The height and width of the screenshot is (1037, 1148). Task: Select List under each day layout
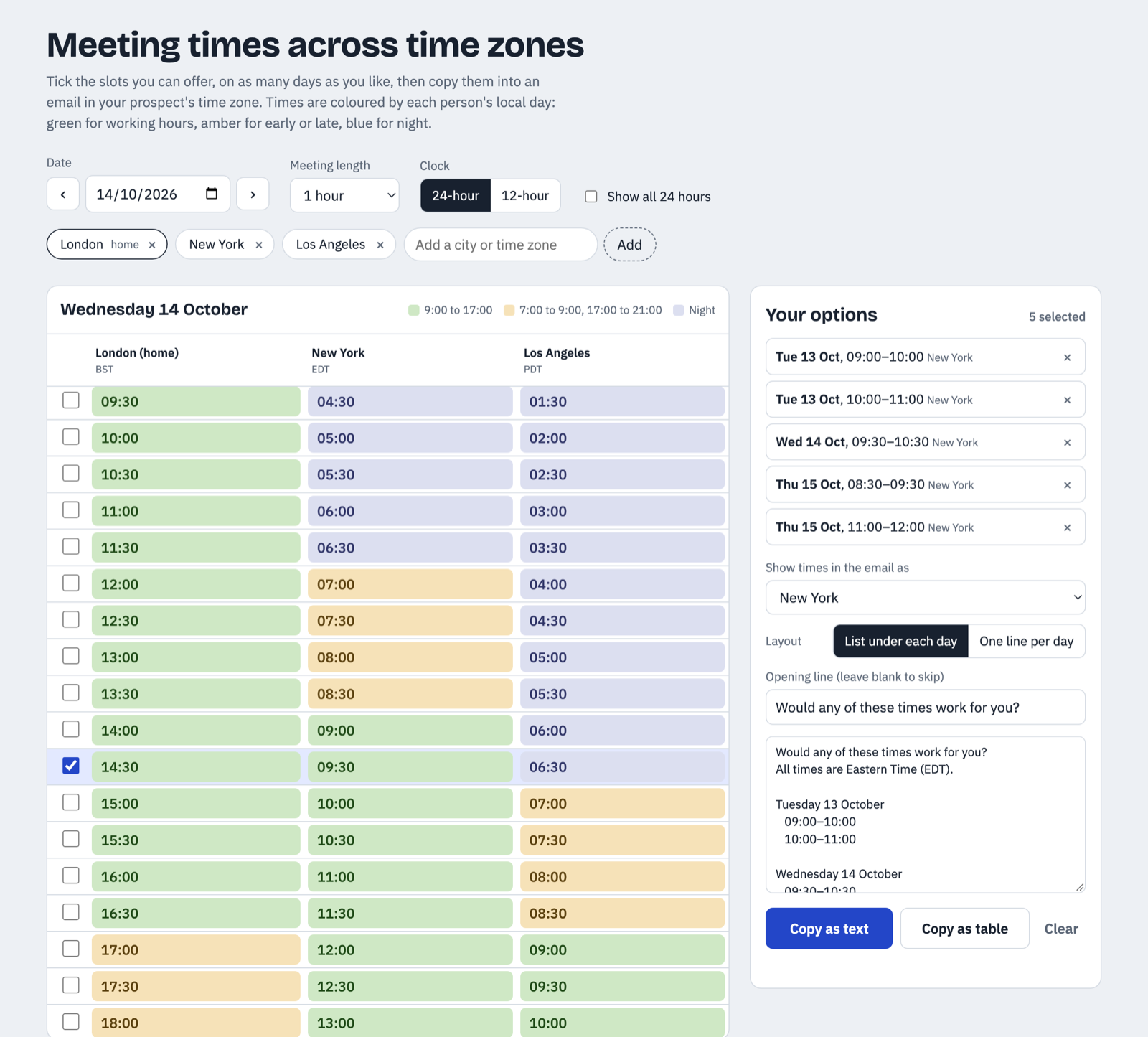[x=900, y=641]
